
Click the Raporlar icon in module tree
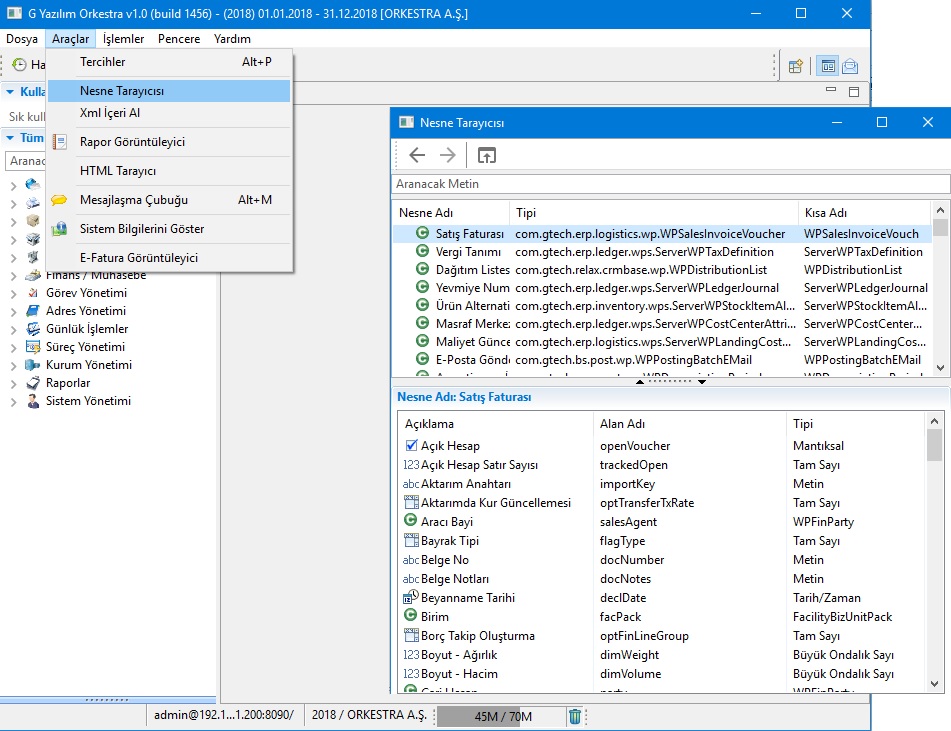(x=33, y=383)
